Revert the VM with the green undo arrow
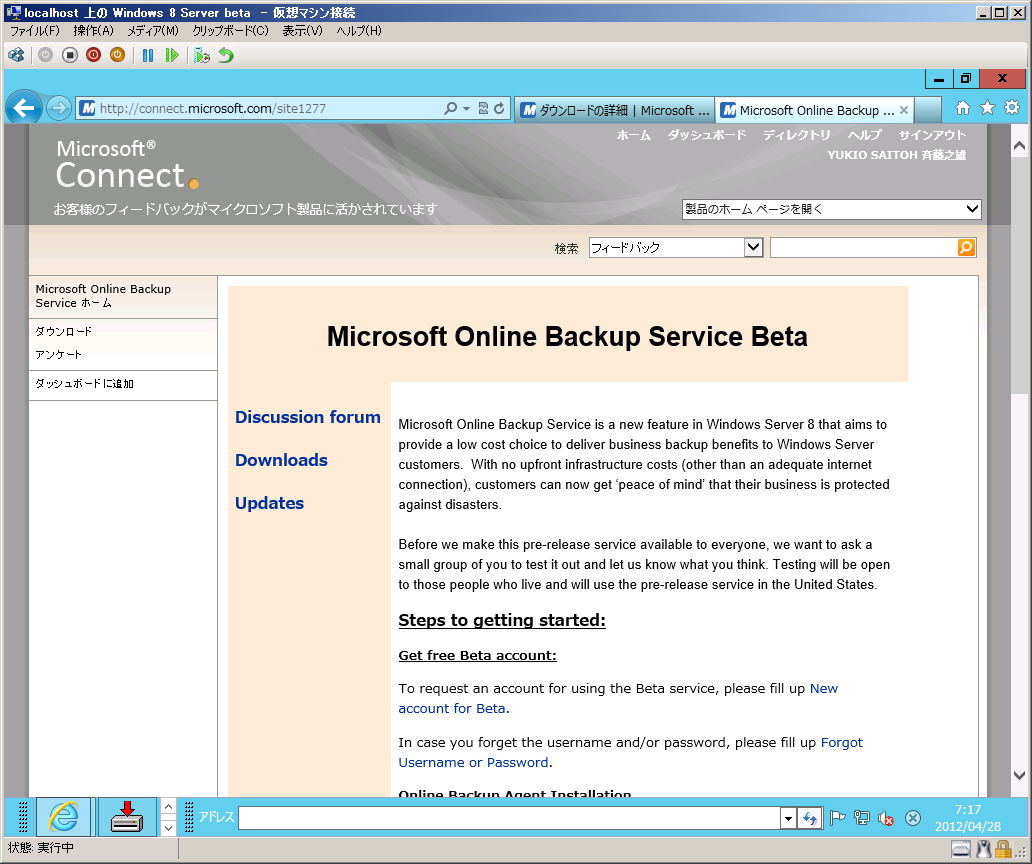This screenshot has width=1032, height=864. click(226, 55)
